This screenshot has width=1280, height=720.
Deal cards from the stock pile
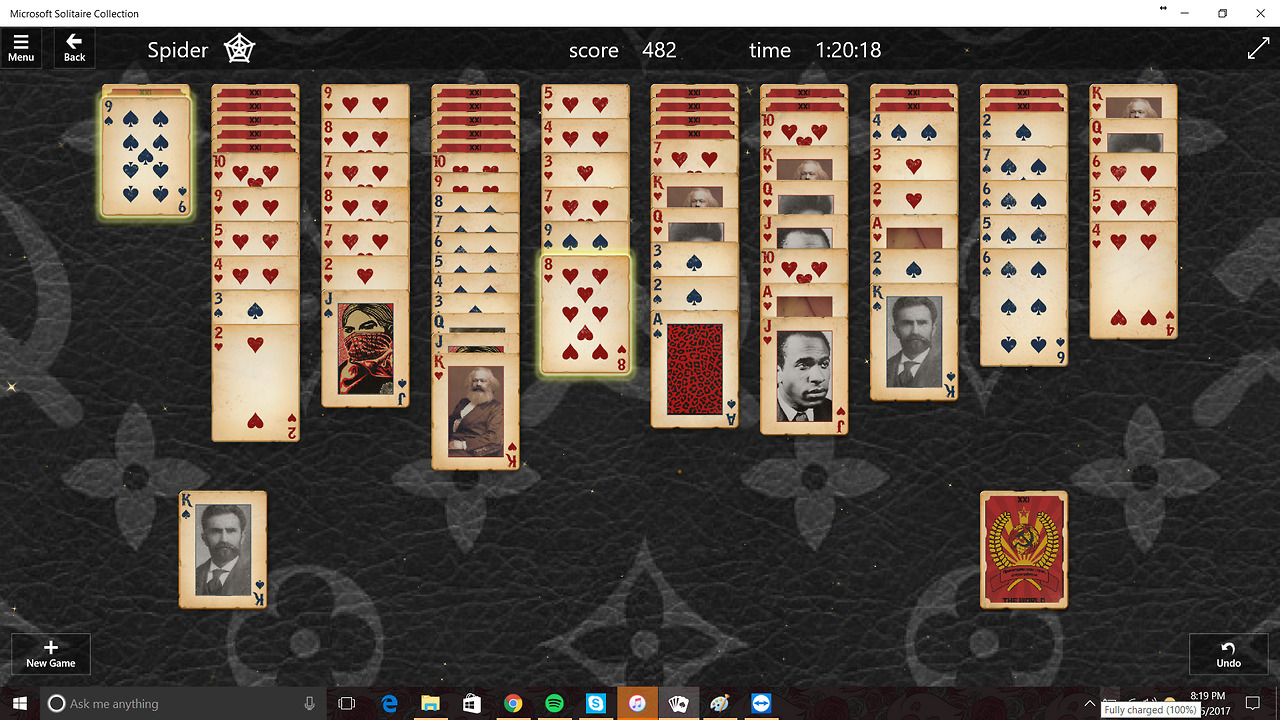coord(1023,549)
